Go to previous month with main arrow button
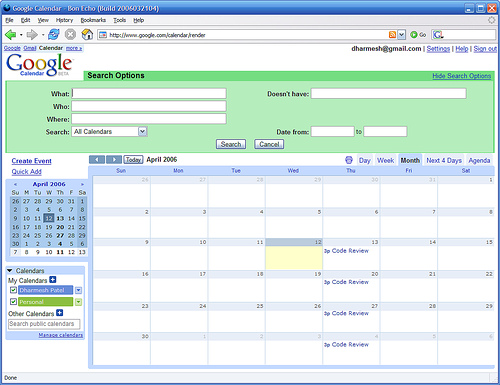500x385 pixels. pyautogui.click(x=97, y=160)
